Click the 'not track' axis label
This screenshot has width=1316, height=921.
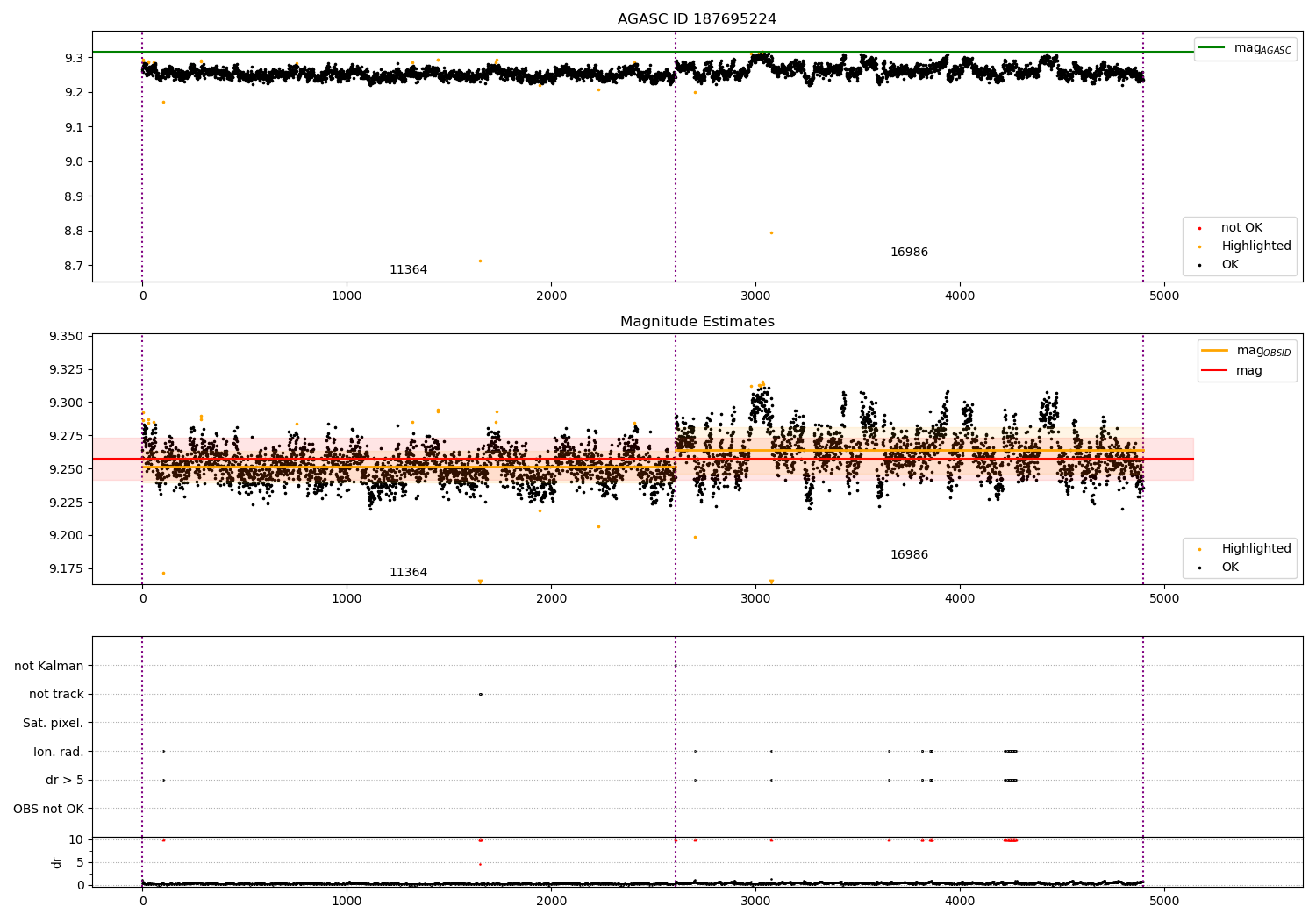click(x=56, y=695)
